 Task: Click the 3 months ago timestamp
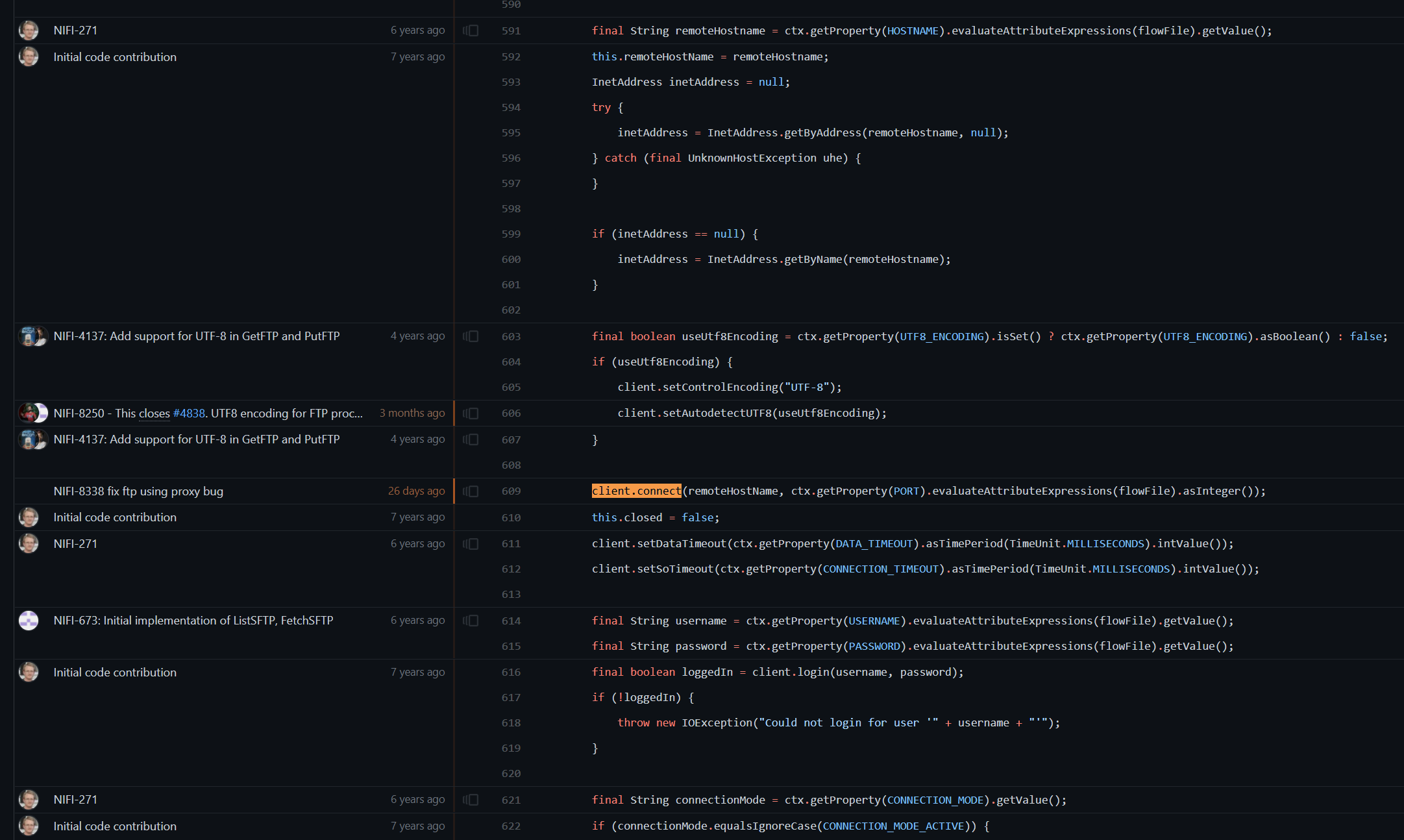pos(412,414)
